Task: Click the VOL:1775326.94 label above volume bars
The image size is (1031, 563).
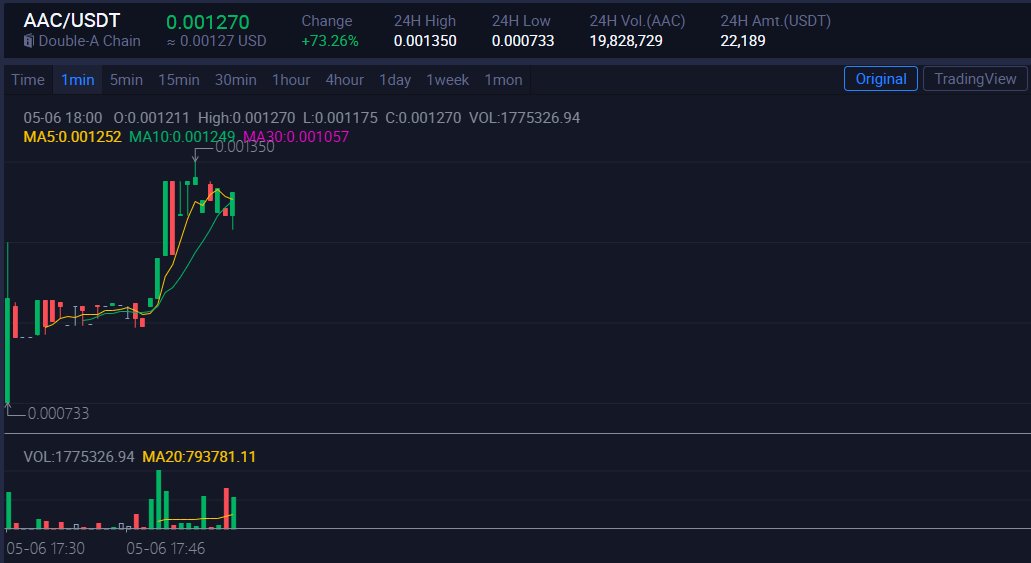Action: tap(79, 456)
